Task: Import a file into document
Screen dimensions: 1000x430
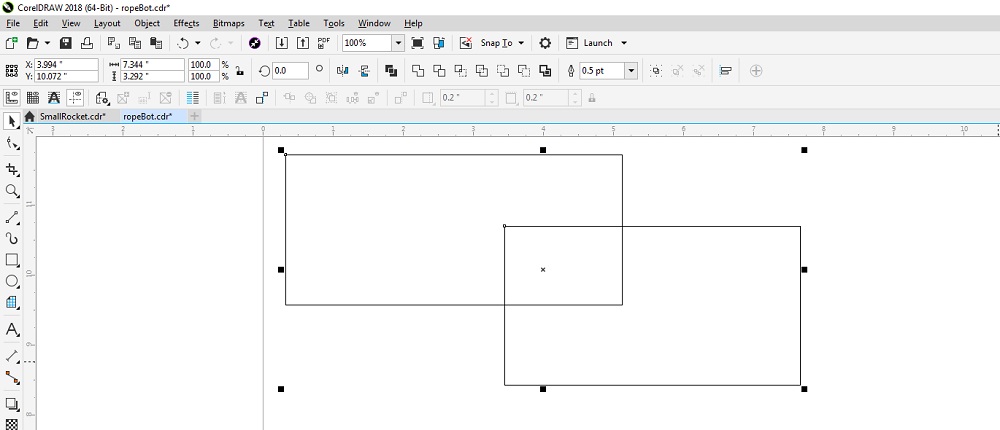Action: click(282, 43)
